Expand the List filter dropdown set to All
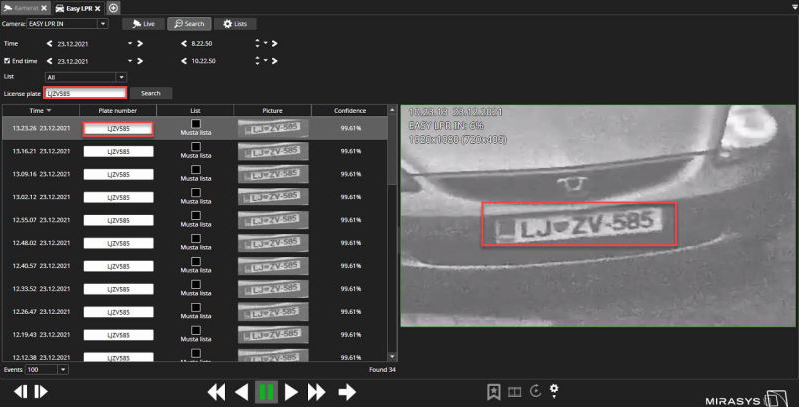The height and width of the screenshot is (407, 799). [x=121, y=76]
